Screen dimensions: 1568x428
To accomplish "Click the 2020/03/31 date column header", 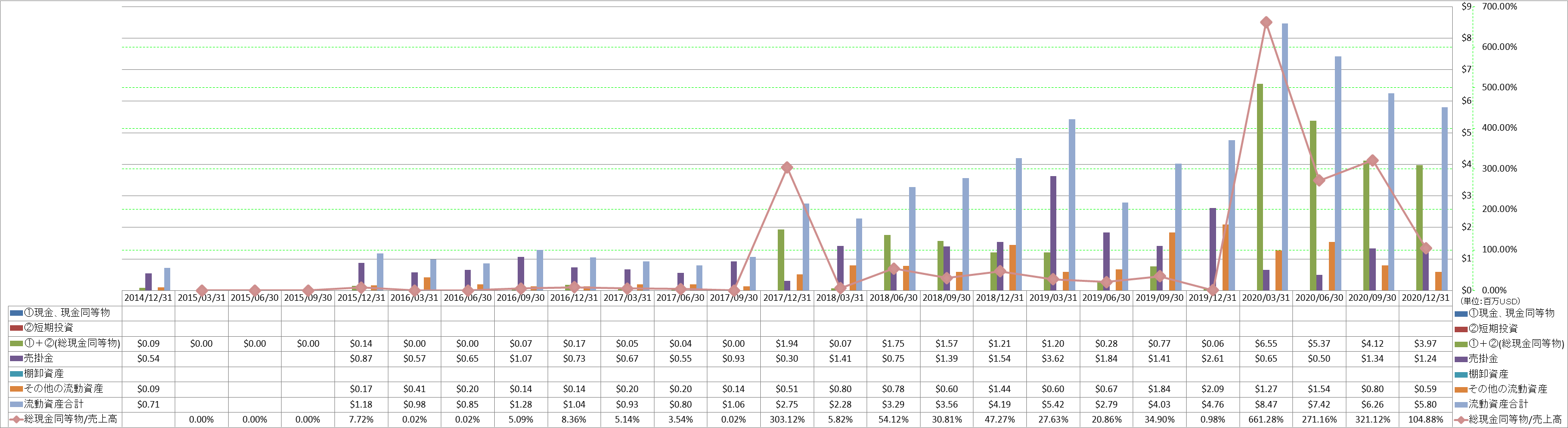I will click(1266, 298).
